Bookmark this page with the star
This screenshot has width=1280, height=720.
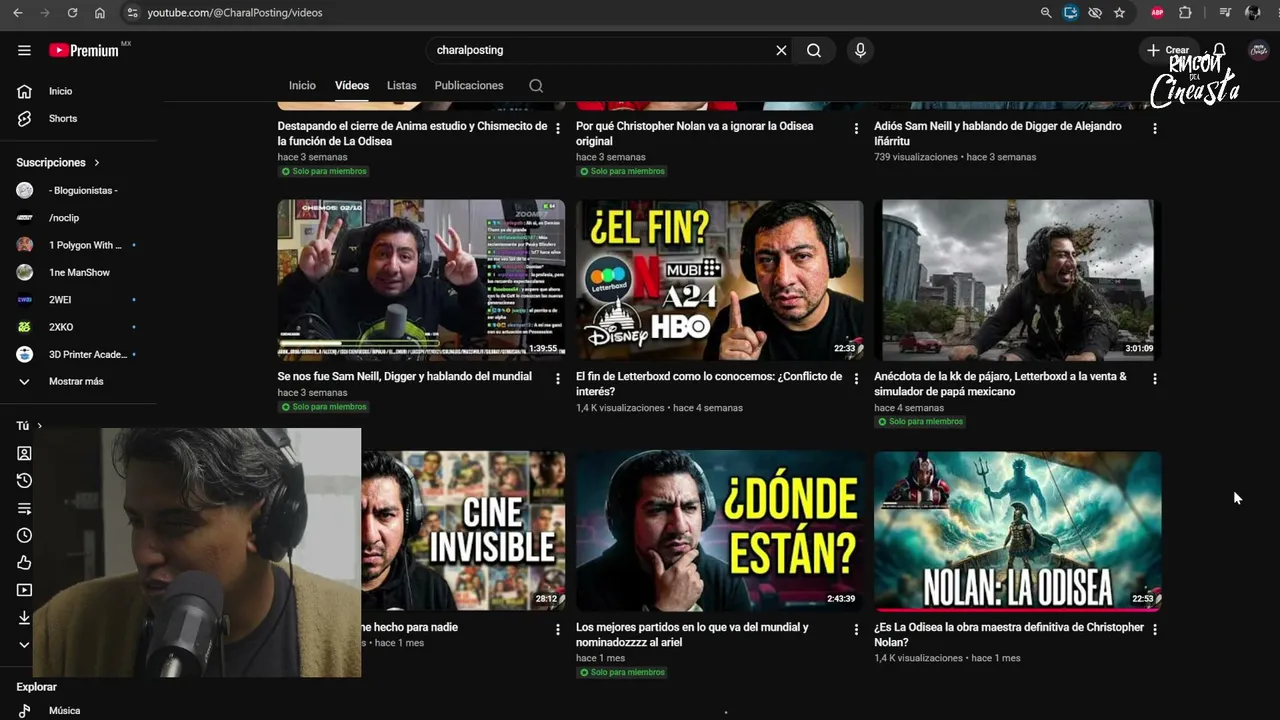[x=1119, y=13]
